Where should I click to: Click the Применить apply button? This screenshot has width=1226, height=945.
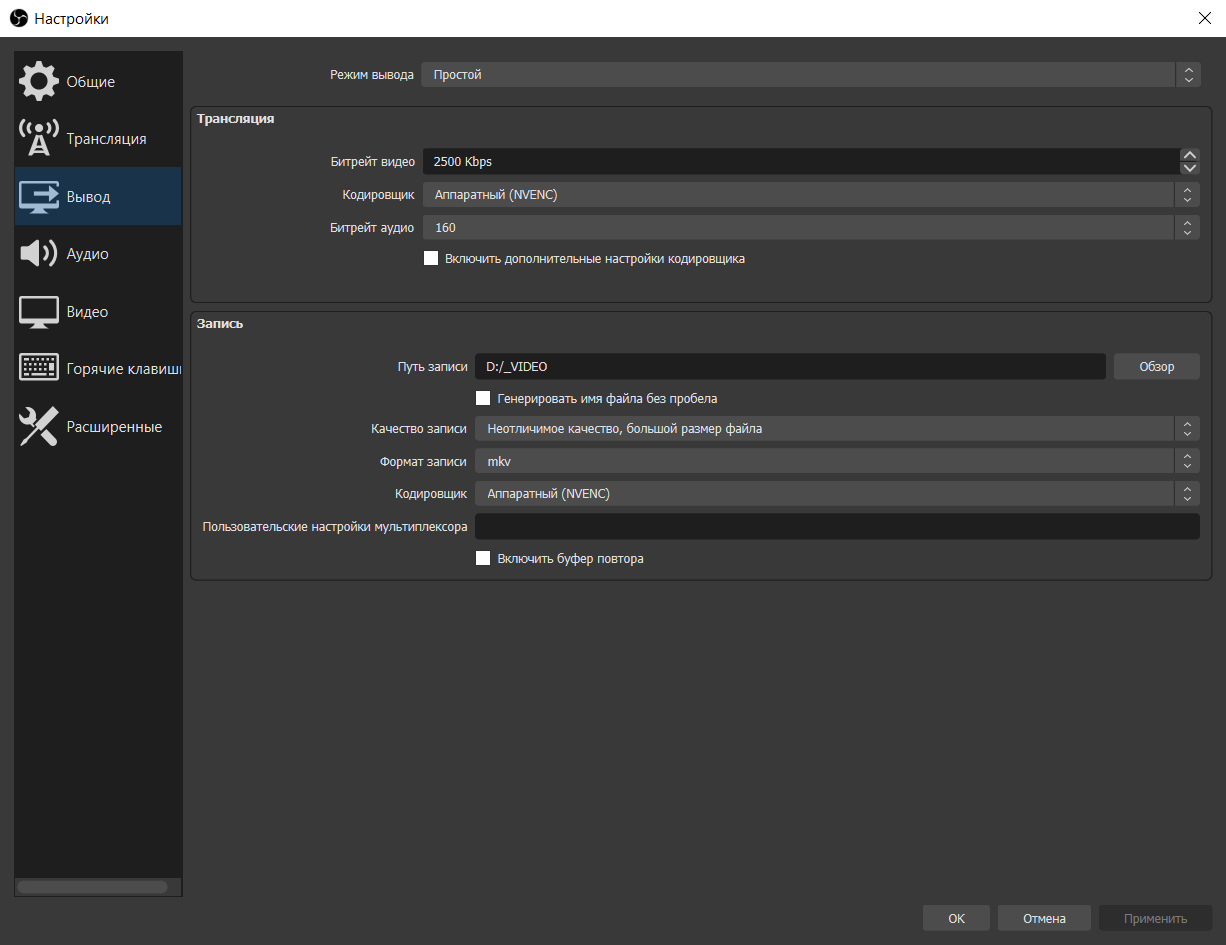coord(1155,918)
